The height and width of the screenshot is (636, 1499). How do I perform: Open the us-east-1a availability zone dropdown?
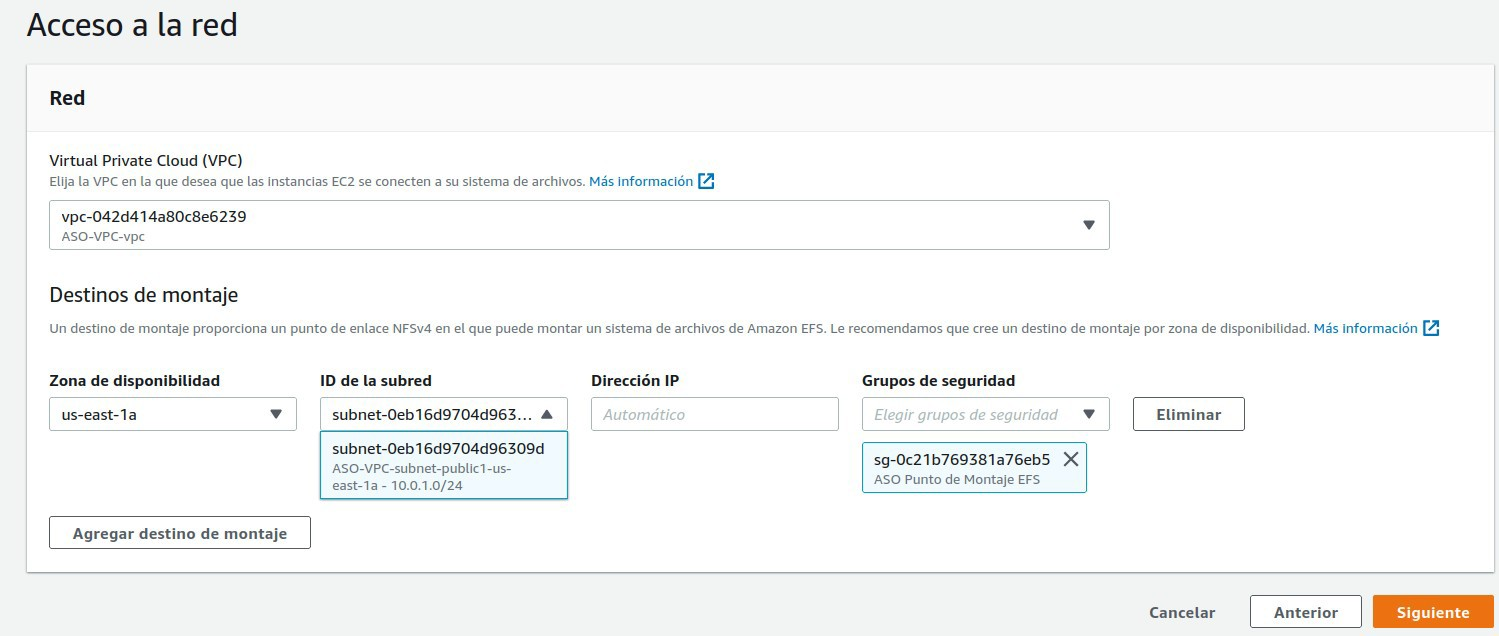click(172, 413)
